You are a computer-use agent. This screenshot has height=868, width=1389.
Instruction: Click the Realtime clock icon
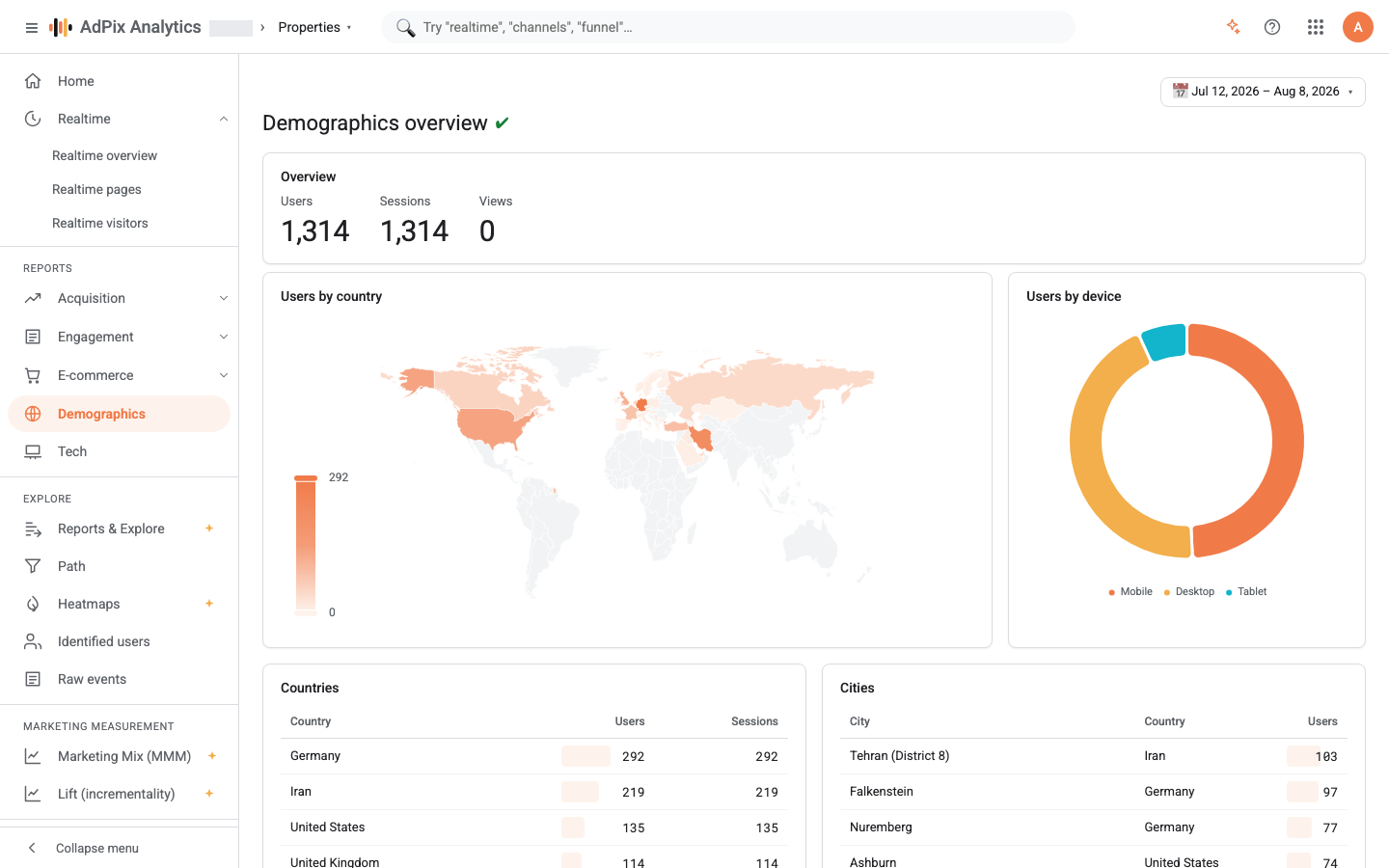tap(33, 119)
